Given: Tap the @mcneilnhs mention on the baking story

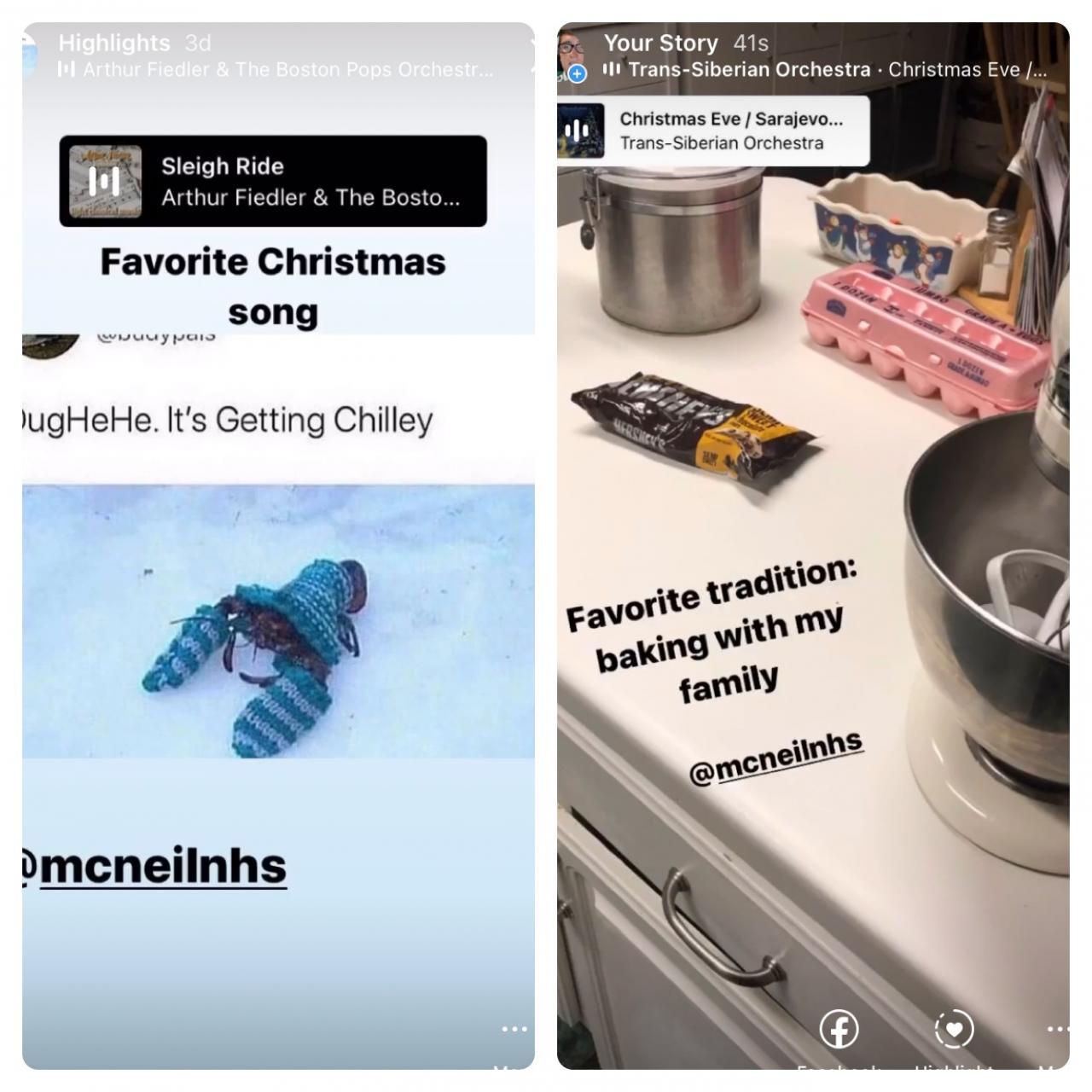Looking at the screenshot, I should 775,758.
